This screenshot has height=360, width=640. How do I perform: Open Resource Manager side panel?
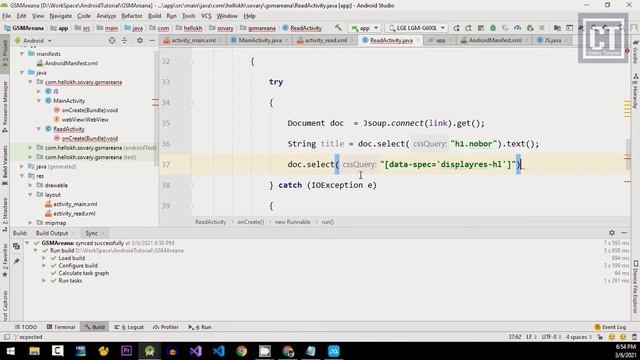tap(4, 107)
